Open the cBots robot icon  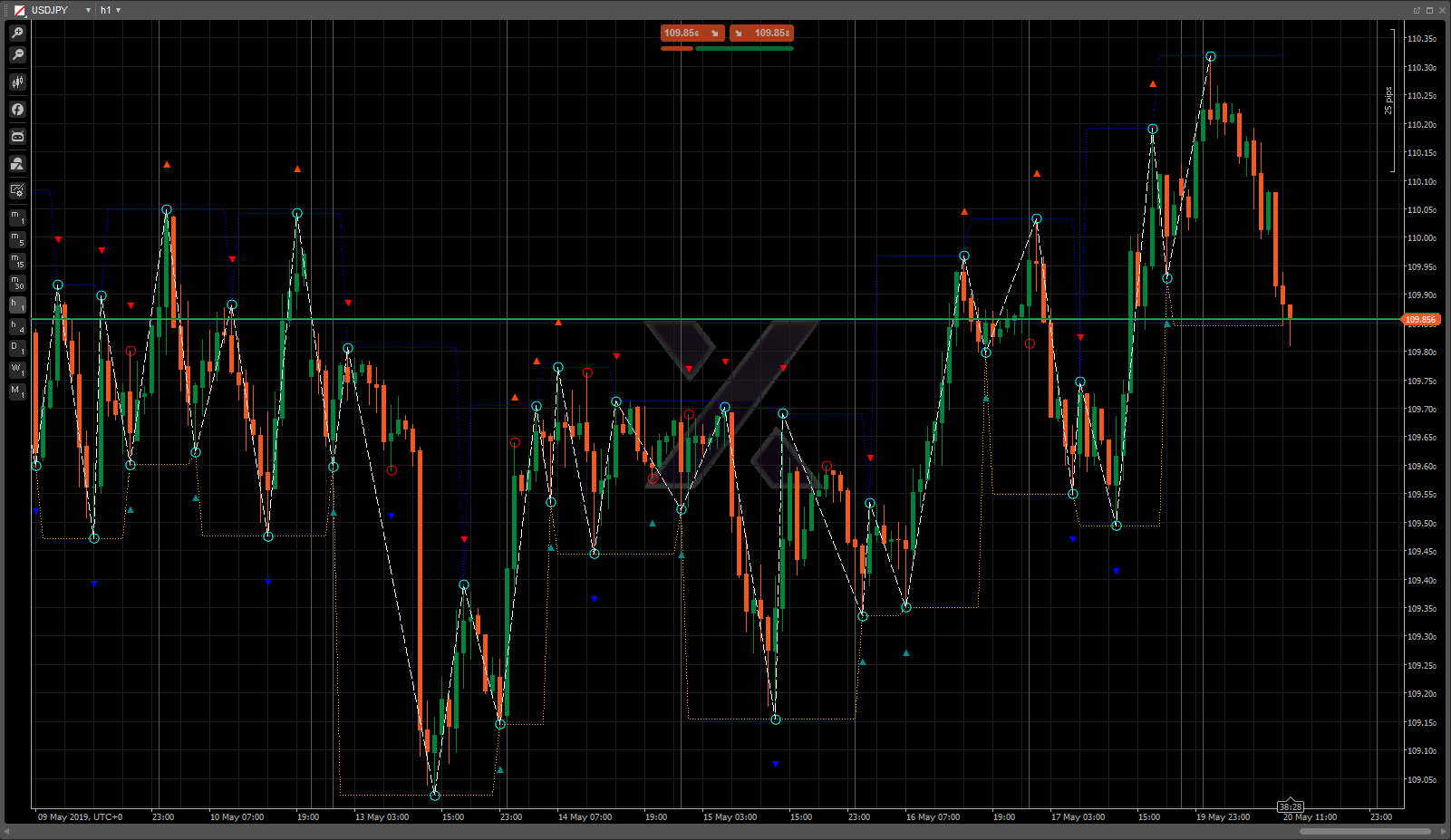click(17, 136)
